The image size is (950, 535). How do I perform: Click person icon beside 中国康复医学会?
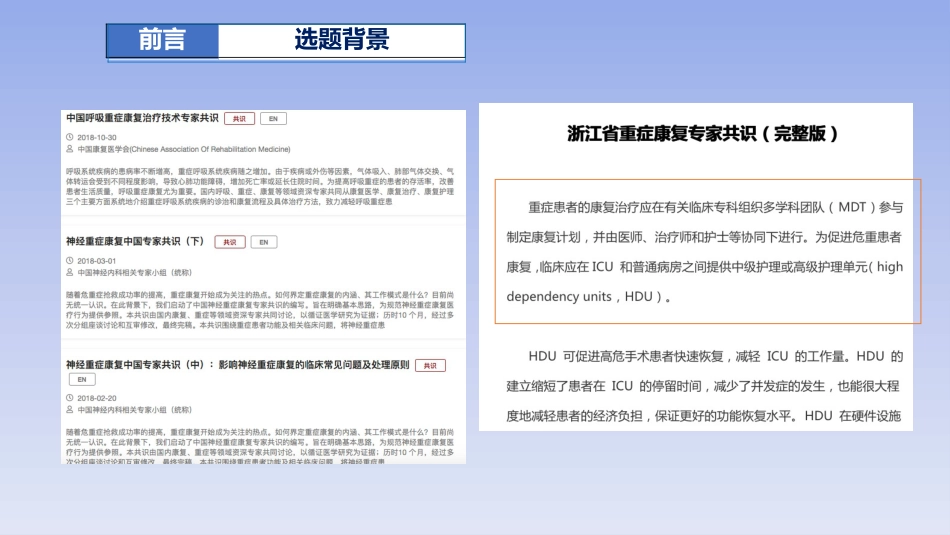click(x=70, y=149)
